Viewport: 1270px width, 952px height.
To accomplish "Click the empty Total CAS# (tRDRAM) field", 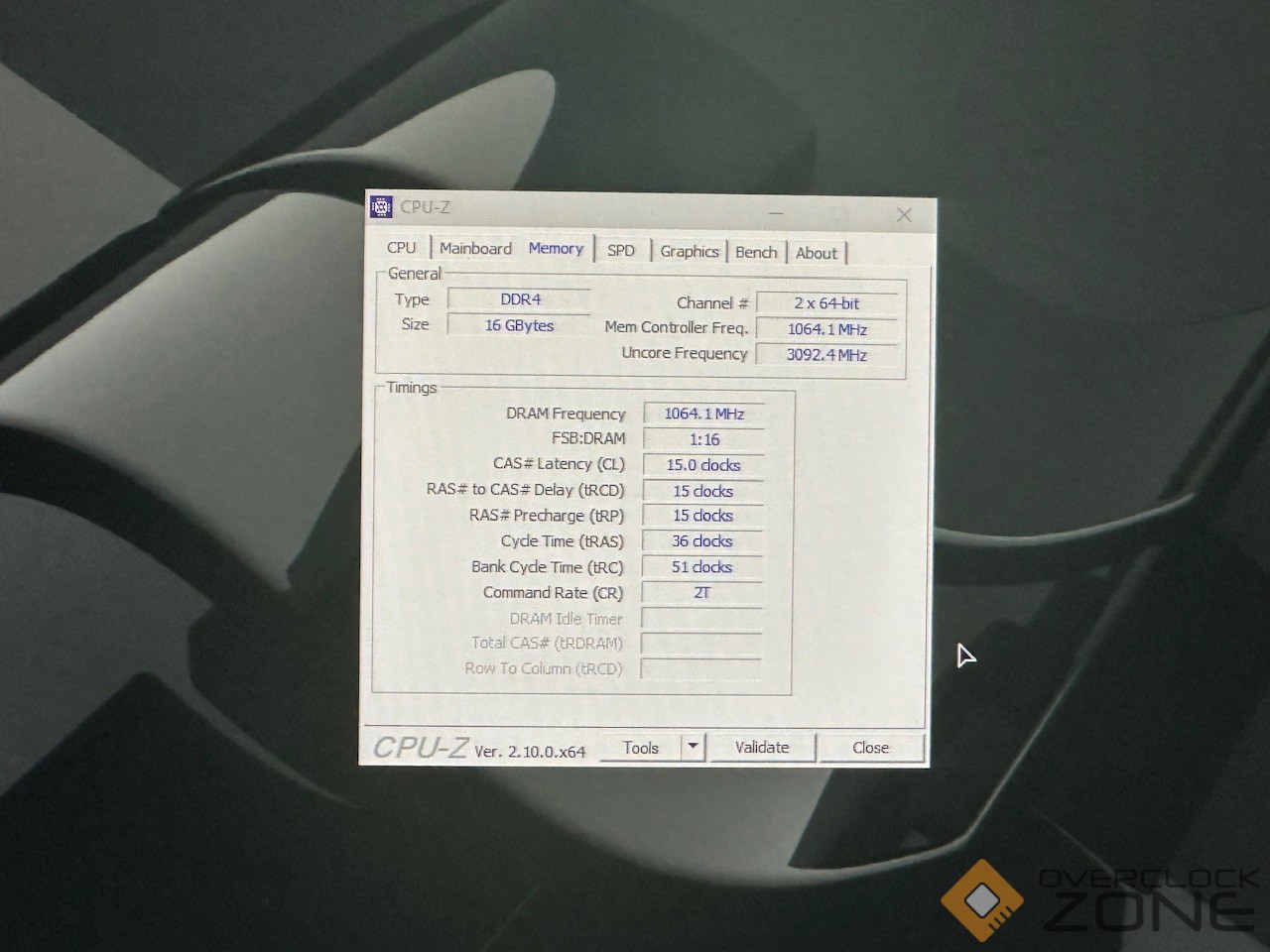I will tap(701, 643).
